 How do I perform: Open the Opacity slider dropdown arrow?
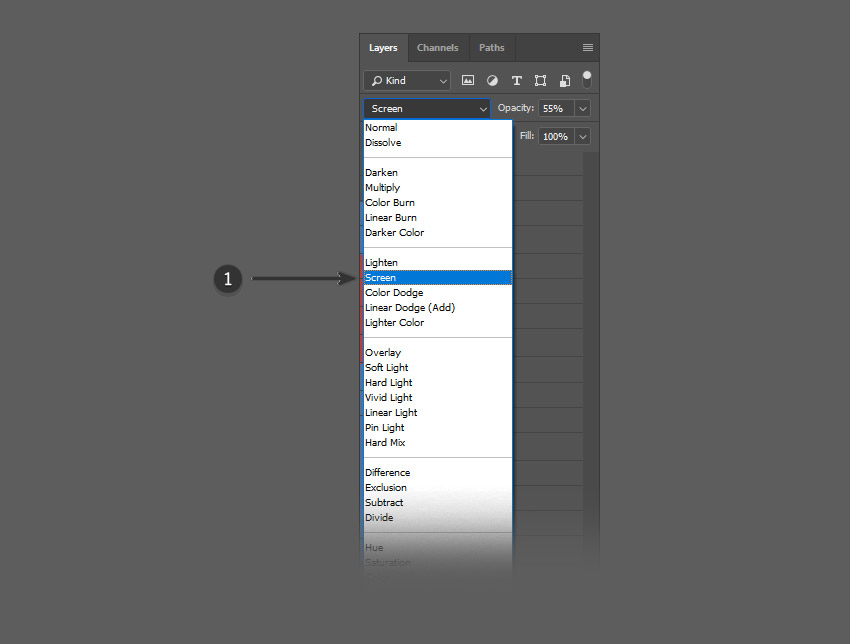(583, 108)
